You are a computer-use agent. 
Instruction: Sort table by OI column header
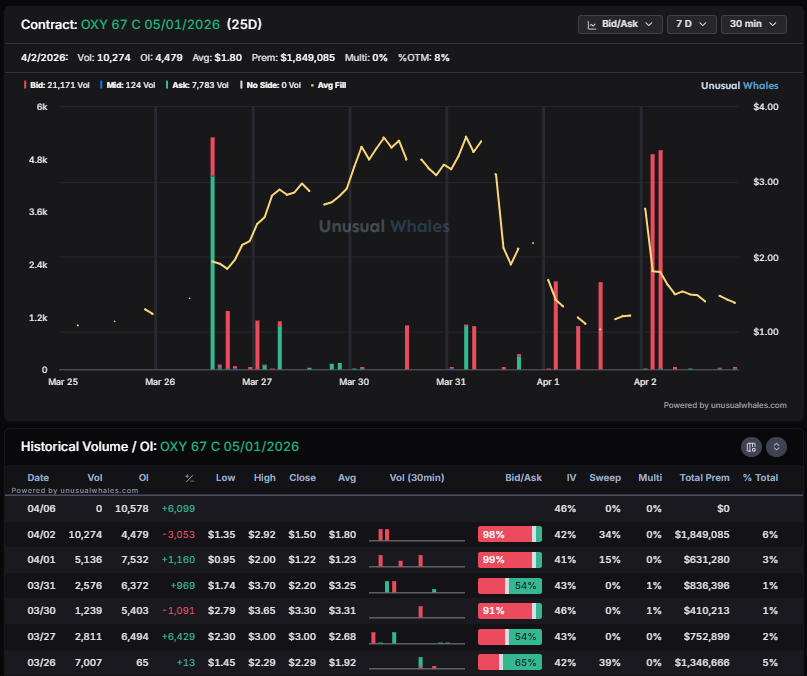[144, 478]
